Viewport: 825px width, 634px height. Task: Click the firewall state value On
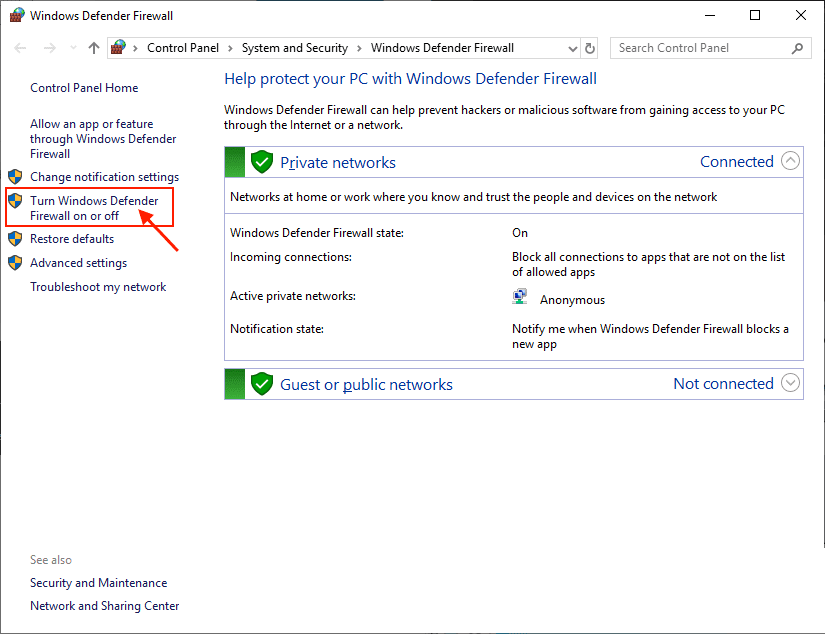[520, 233]
